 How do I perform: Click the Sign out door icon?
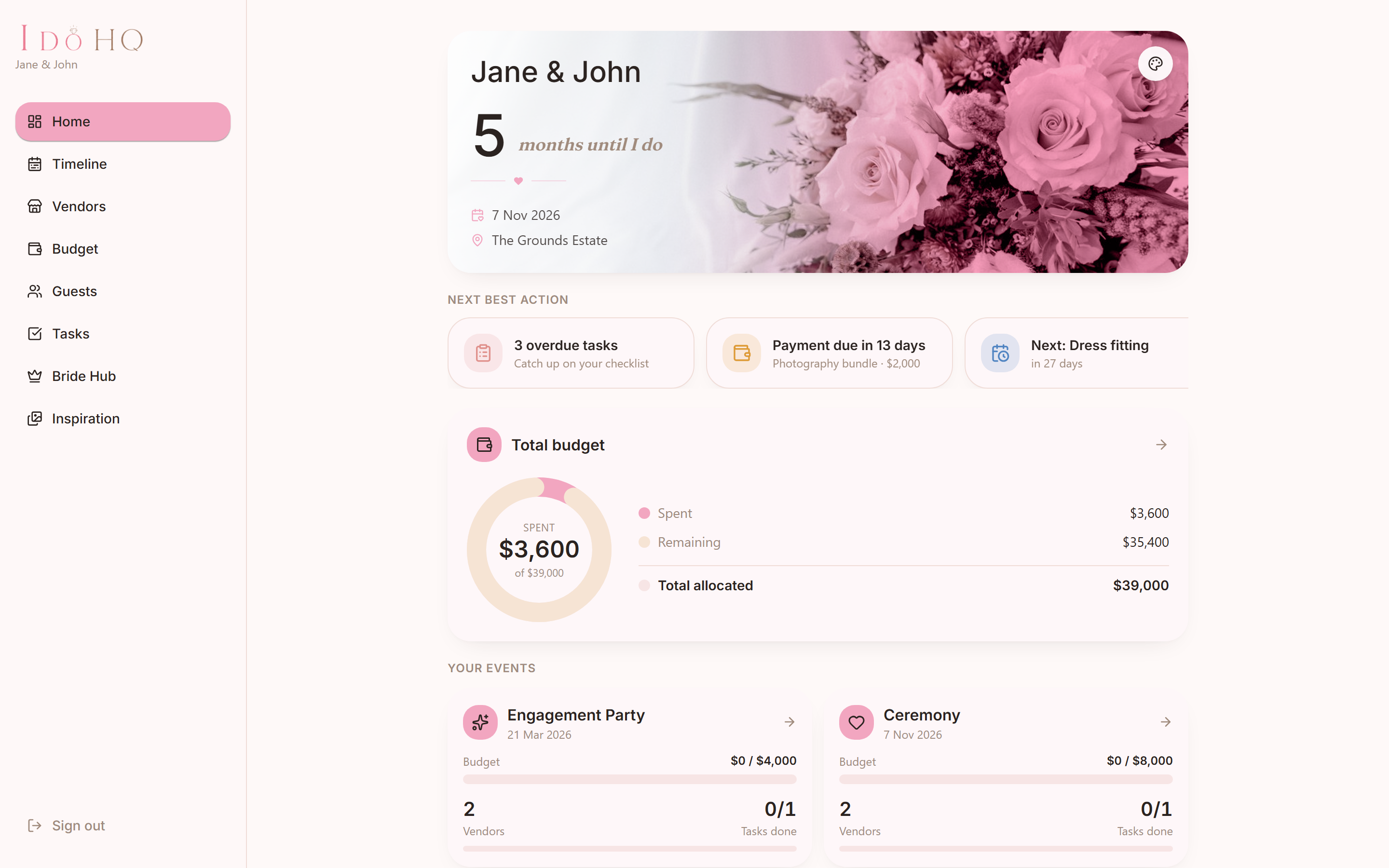point(34,826)
